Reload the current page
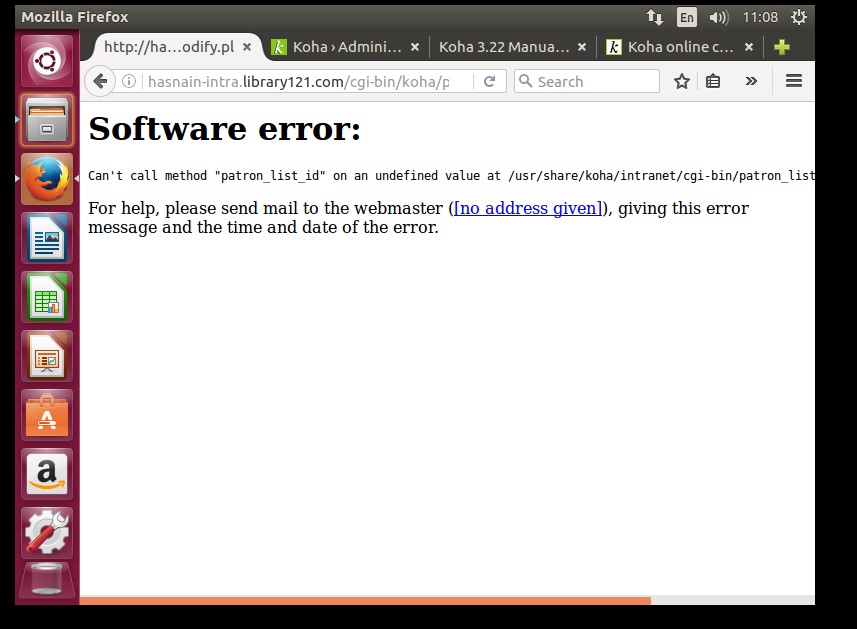 490,81
